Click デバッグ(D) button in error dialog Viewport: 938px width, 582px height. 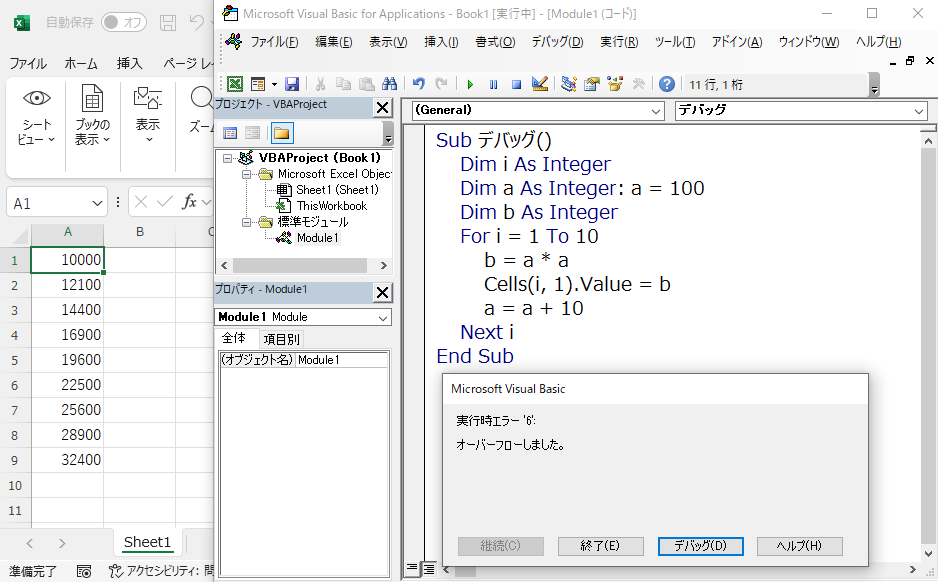pyautogui.click(x=700, y=546)
